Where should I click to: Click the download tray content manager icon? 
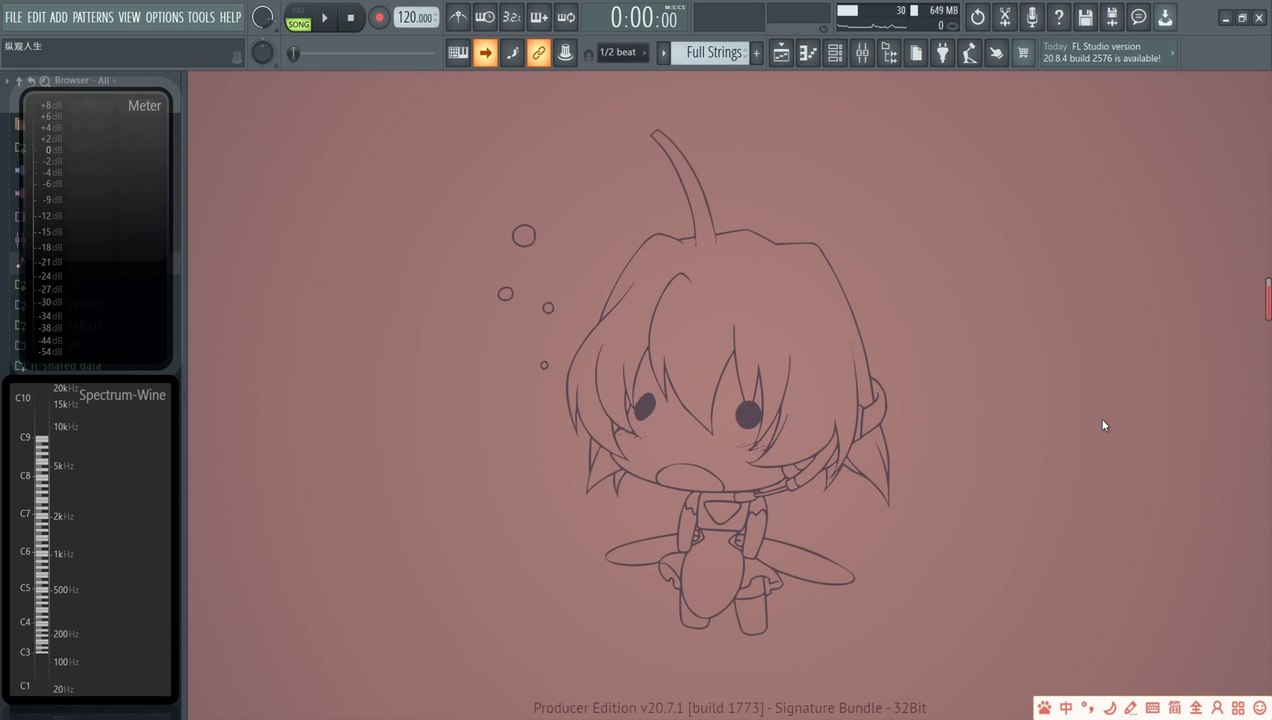(x=1166, y=17)
